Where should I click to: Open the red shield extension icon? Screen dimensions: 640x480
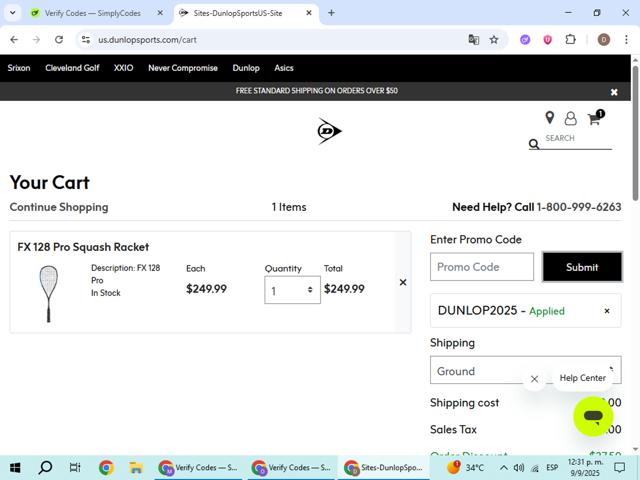(547, 40)
